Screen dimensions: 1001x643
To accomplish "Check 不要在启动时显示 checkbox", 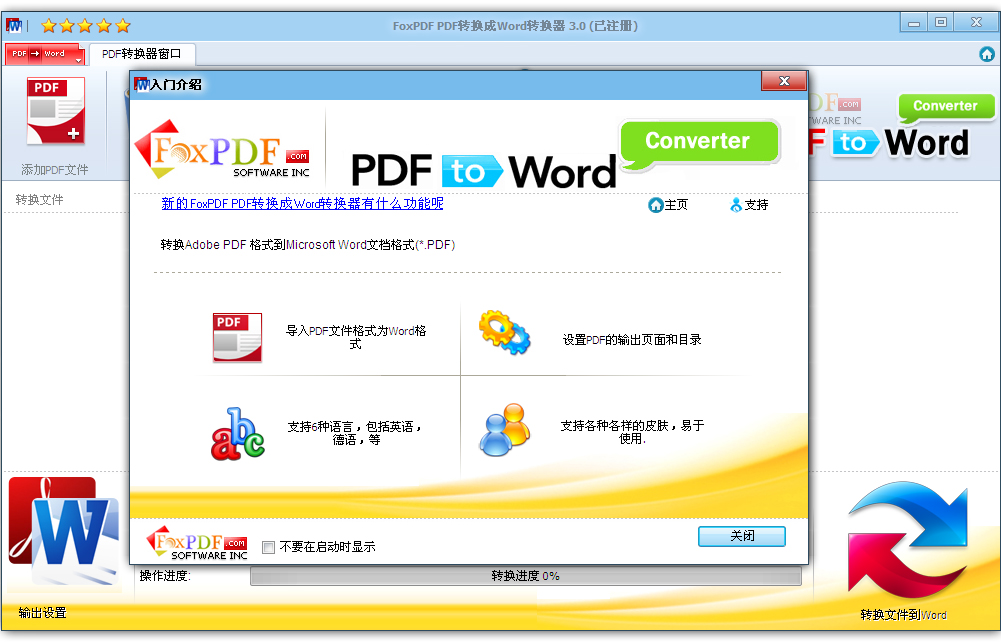I will [269, 547].
